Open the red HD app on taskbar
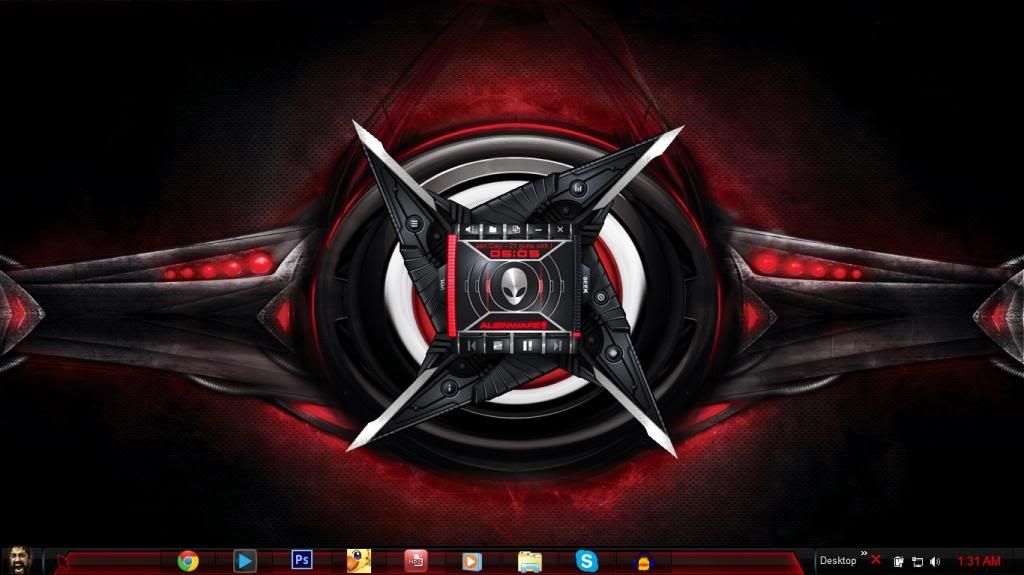The width and height of the screenshot is (1024, 575). tap(416, 561)
